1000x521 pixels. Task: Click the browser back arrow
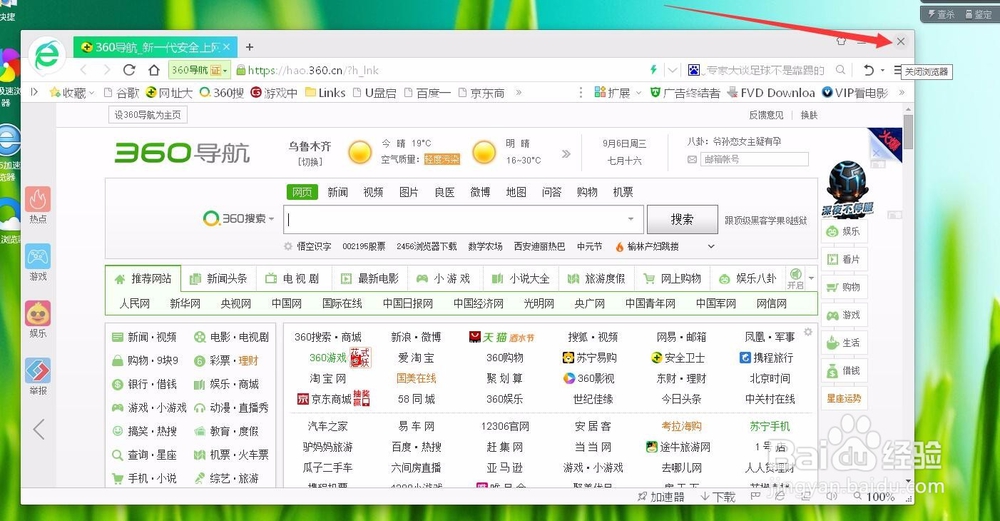click(x=84, y=70)
